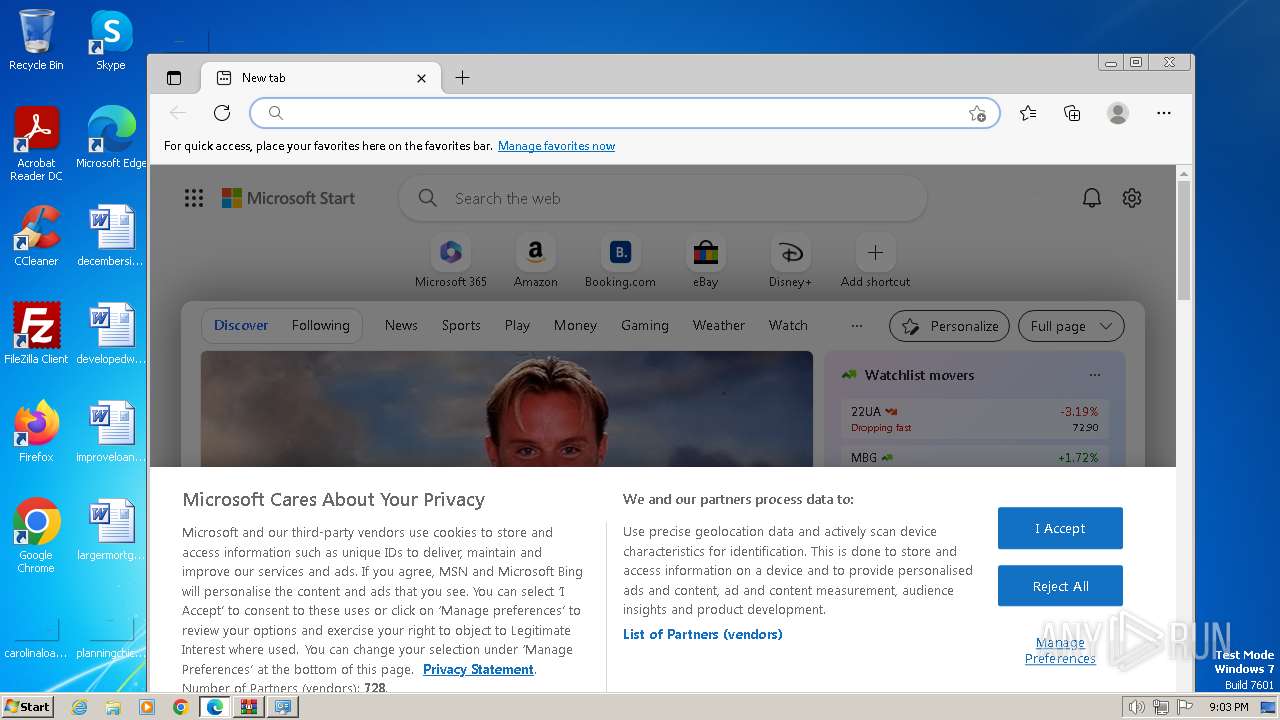
Task: Open the News tab
Action: coord(401,325)
